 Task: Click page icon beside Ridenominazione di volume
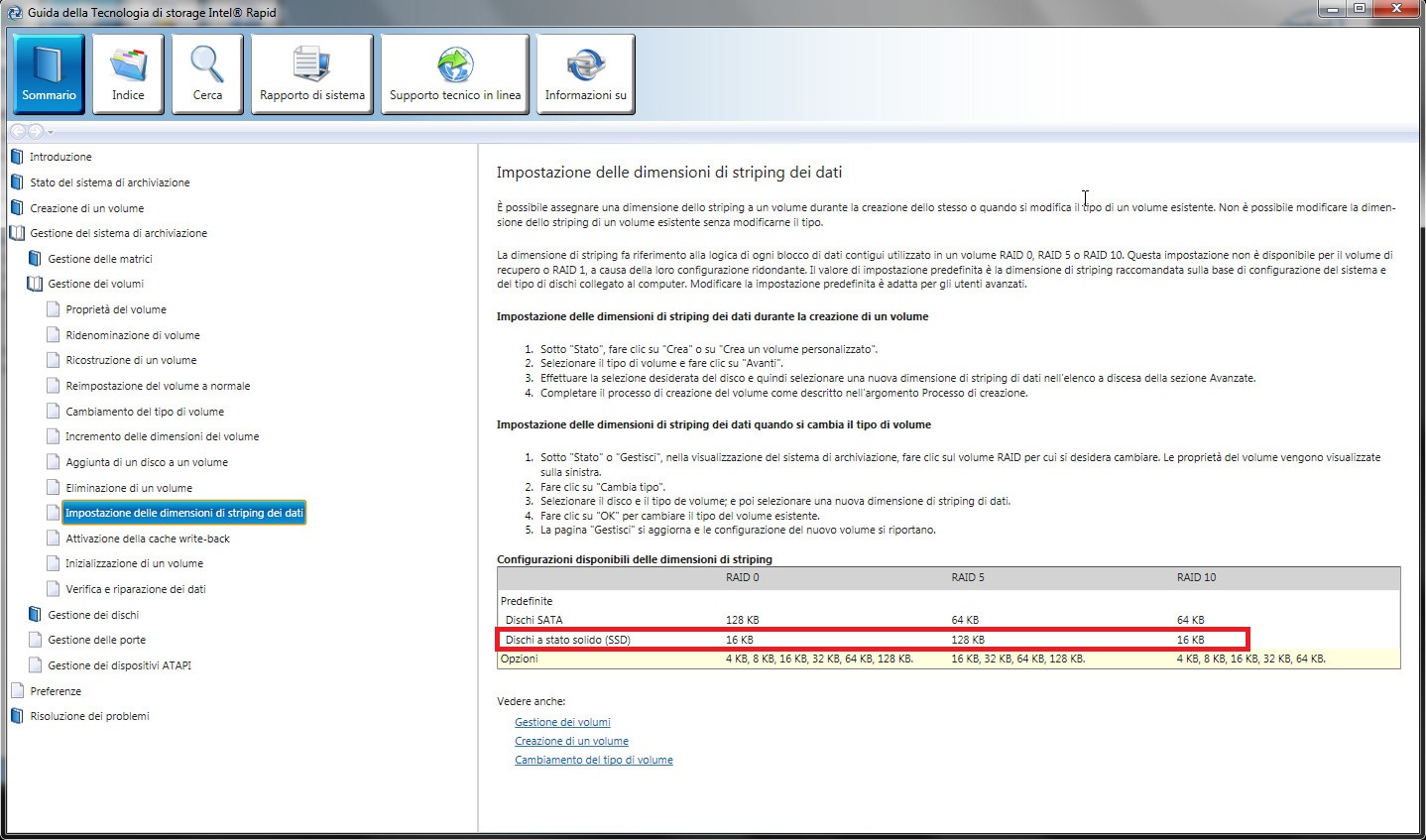pos(54,335)
